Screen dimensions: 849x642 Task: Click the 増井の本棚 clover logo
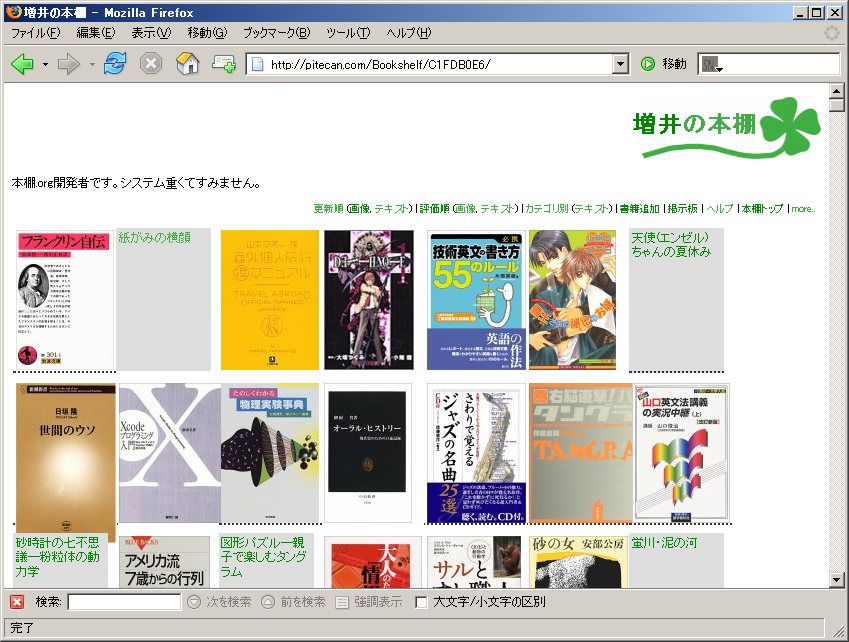click(x=727, y=128)
